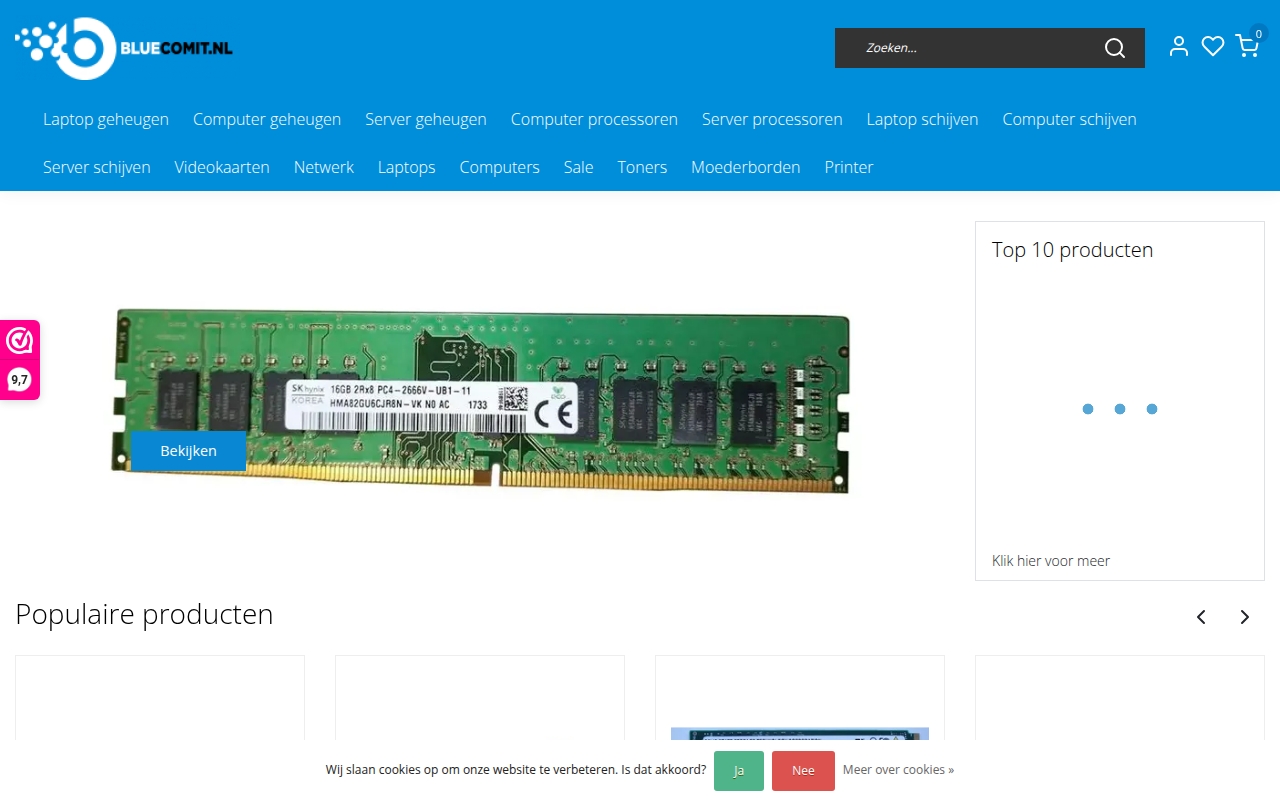
Task: Accept cookies with Ja button
Action: pos(739,771)
